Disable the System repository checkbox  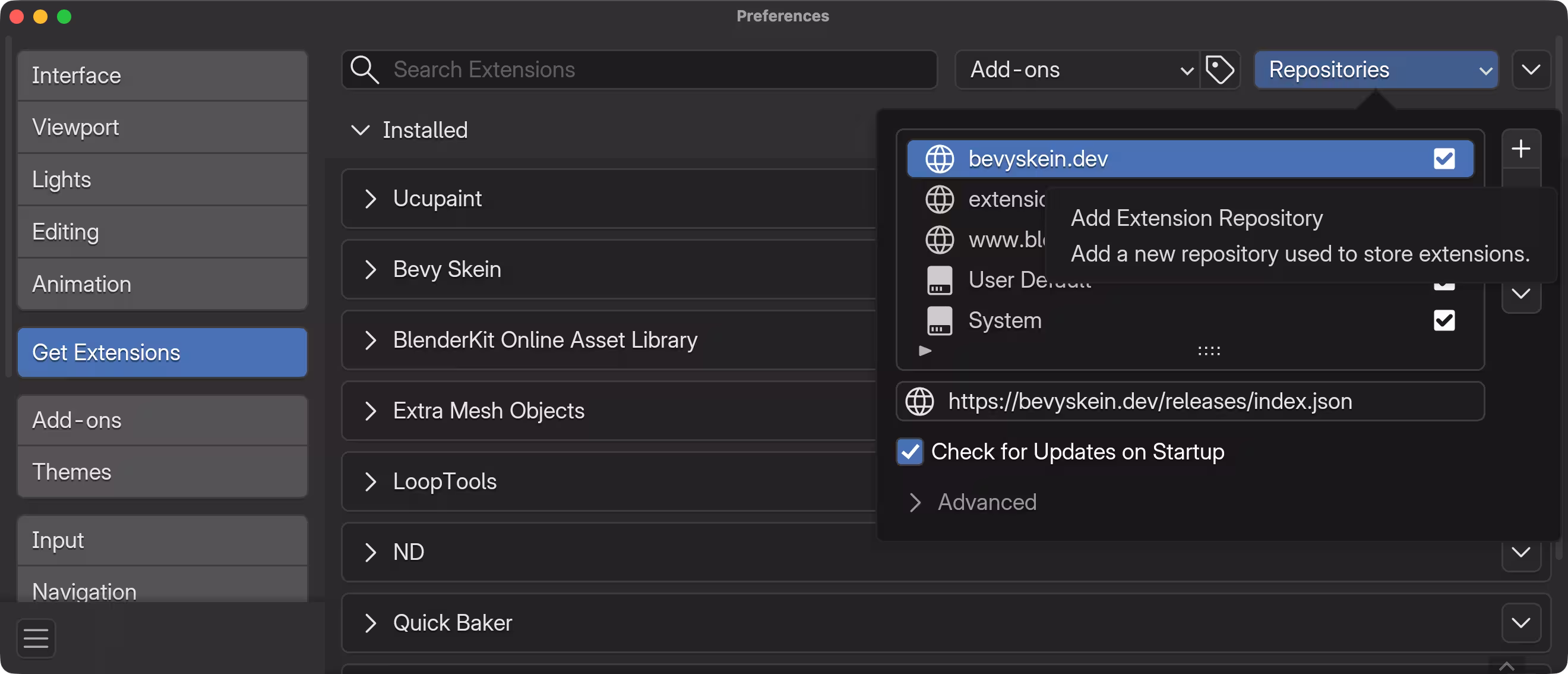click(x=1444, y=320)
